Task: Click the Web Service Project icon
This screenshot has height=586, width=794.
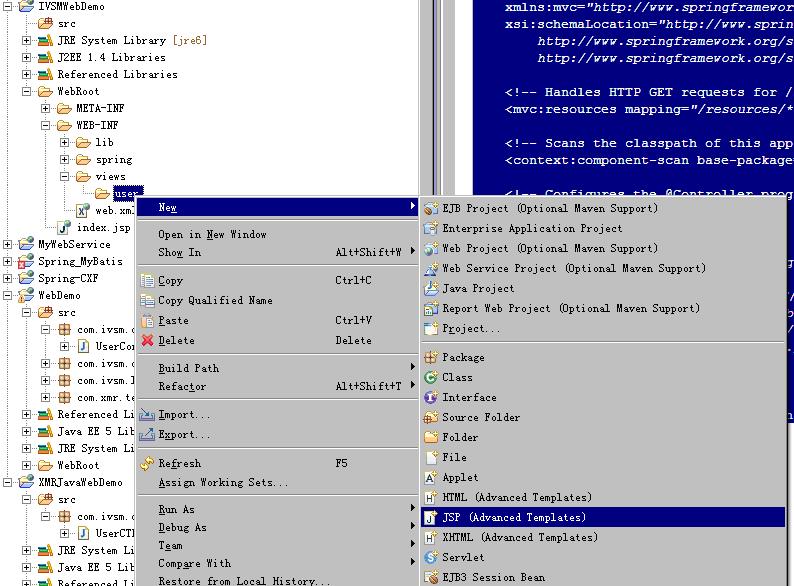Action: tap(430, 268)
